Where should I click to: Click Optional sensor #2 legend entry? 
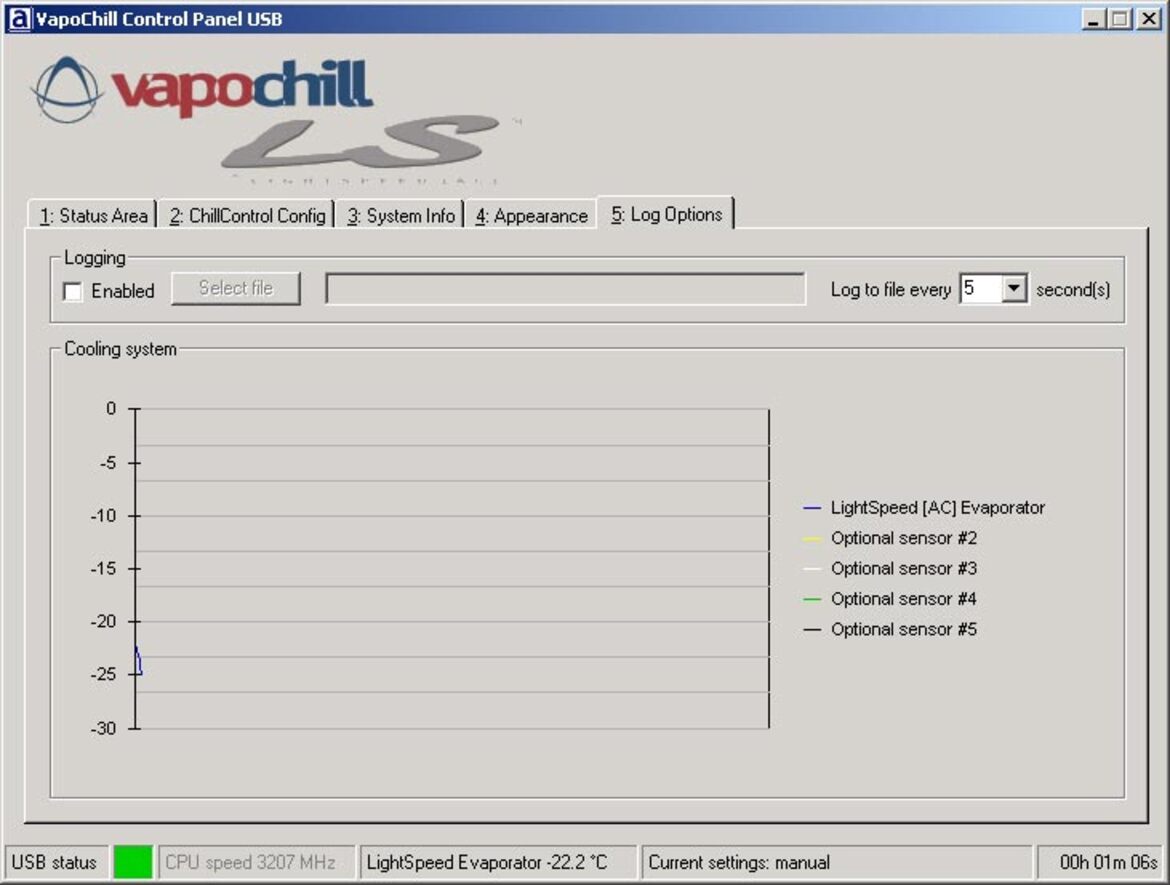tap(889, 538)
